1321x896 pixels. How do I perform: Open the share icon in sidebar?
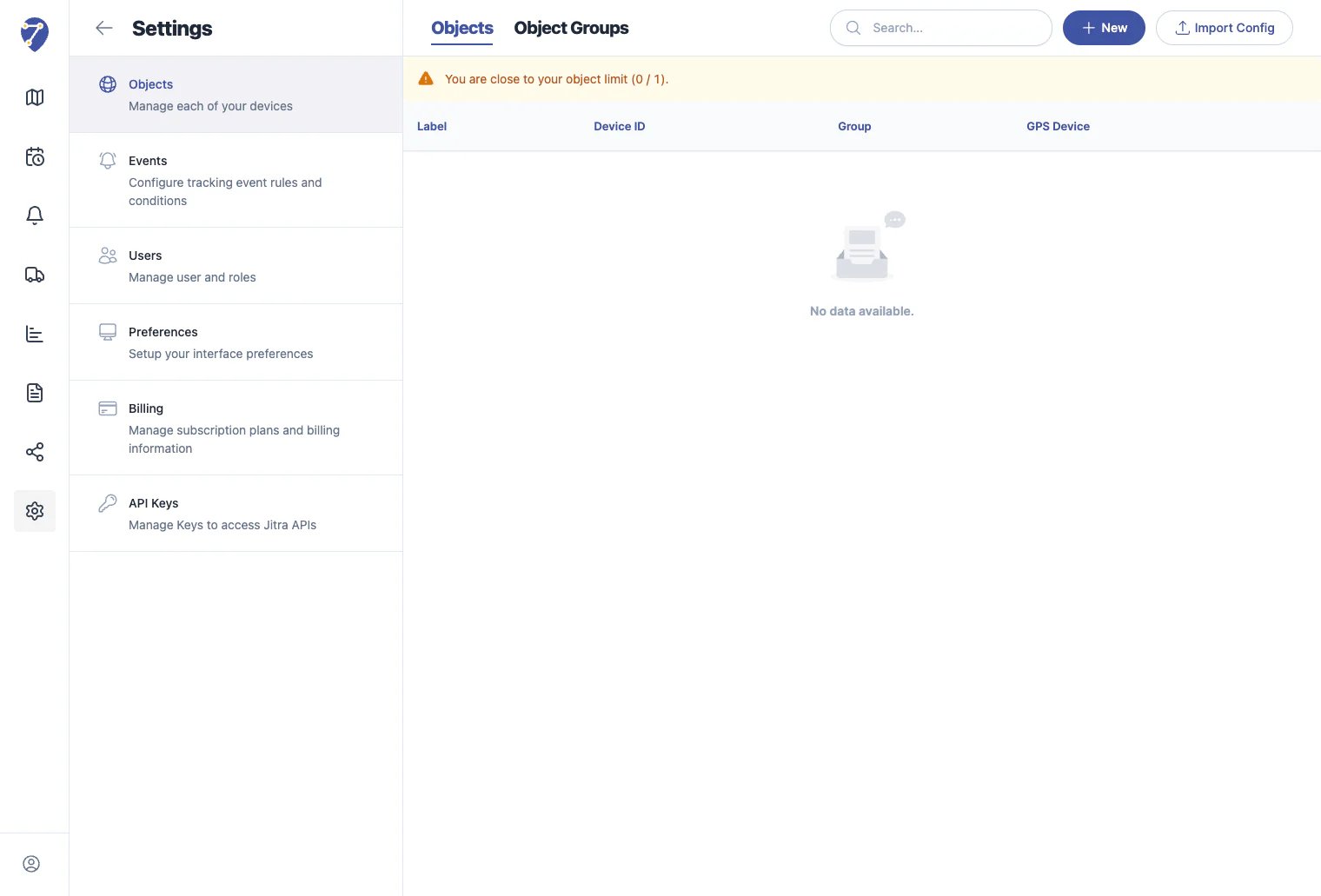point(35,452)
